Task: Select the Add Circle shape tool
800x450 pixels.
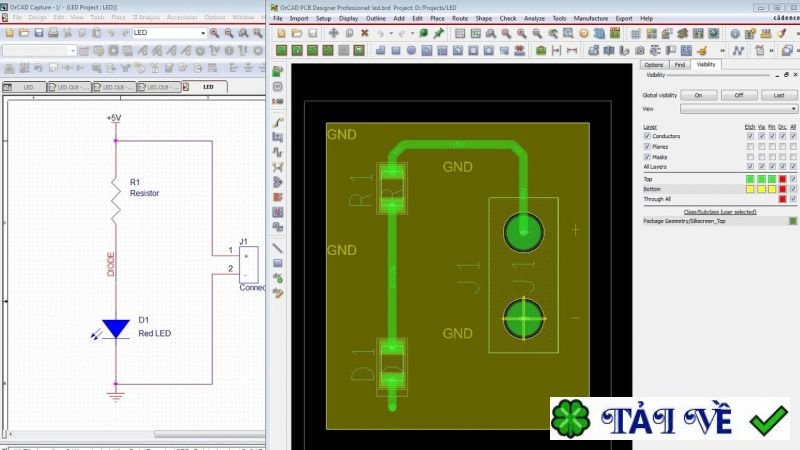Action: 411,51
